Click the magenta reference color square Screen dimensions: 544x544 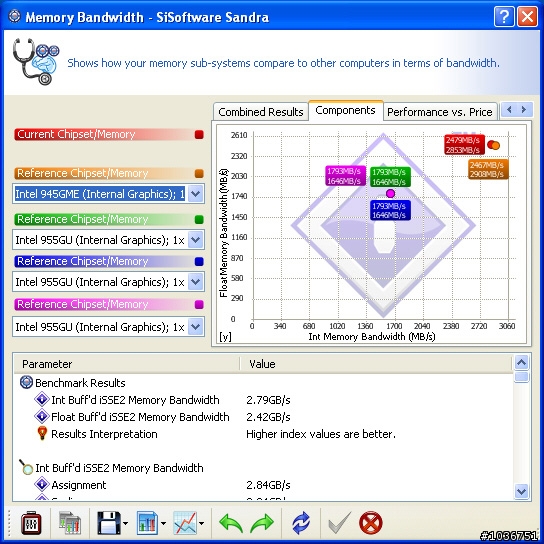199,305
